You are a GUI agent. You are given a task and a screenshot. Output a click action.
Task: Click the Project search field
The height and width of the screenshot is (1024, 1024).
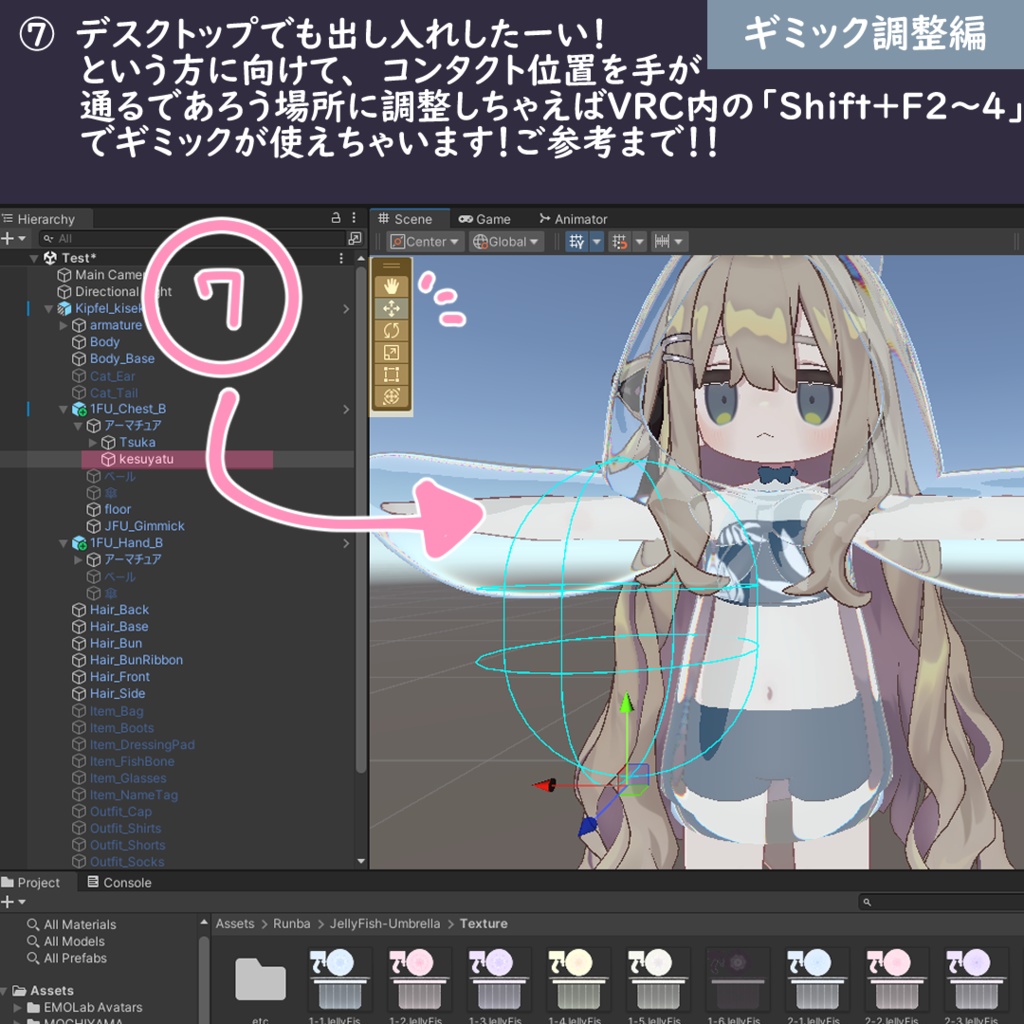[x=940, y=902]
